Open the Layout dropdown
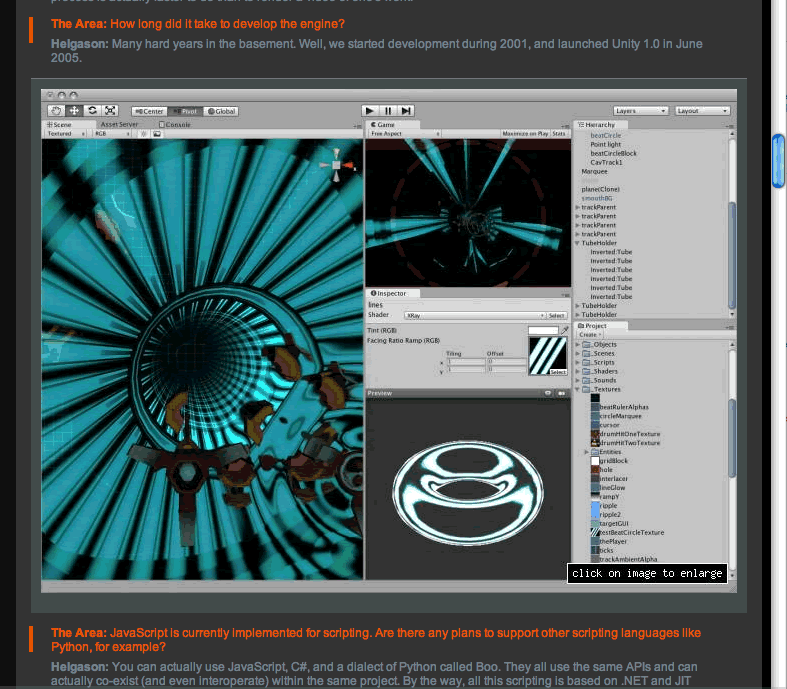 tap(702, 111)
